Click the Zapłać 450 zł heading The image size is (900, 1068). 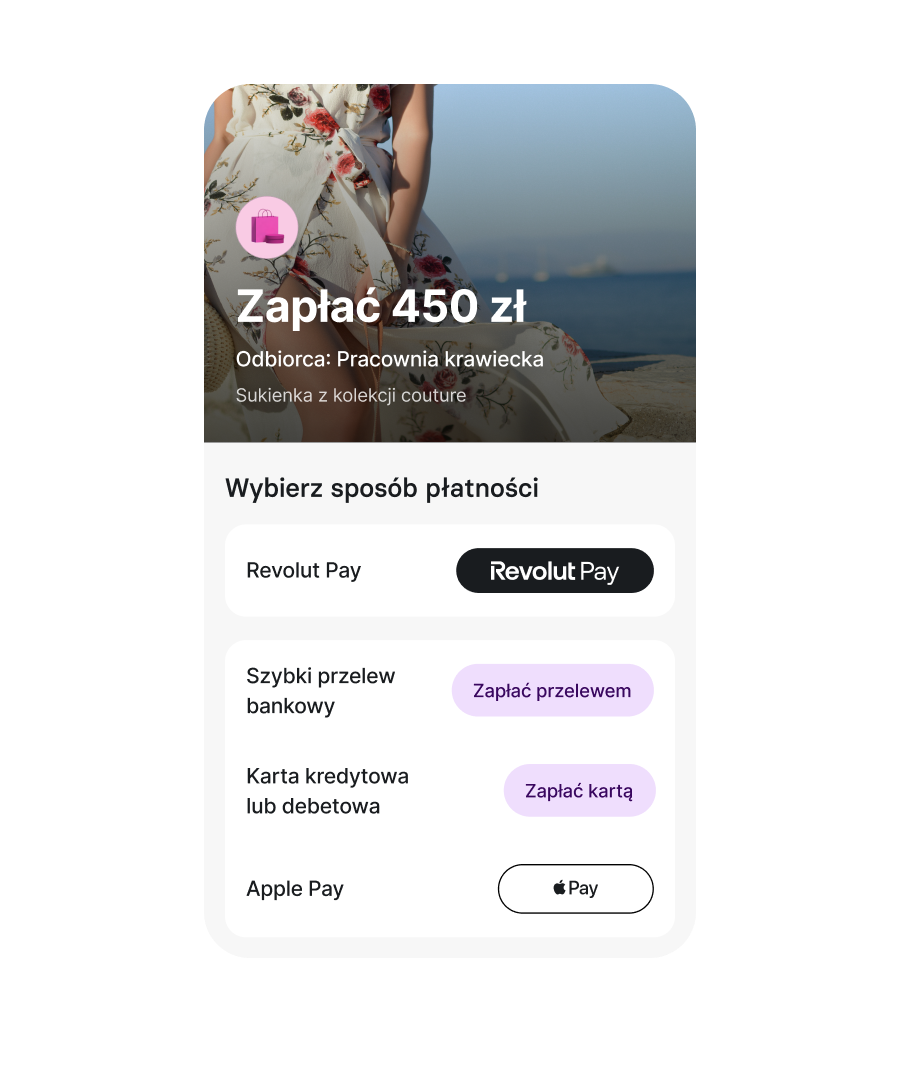coord(381,307)
